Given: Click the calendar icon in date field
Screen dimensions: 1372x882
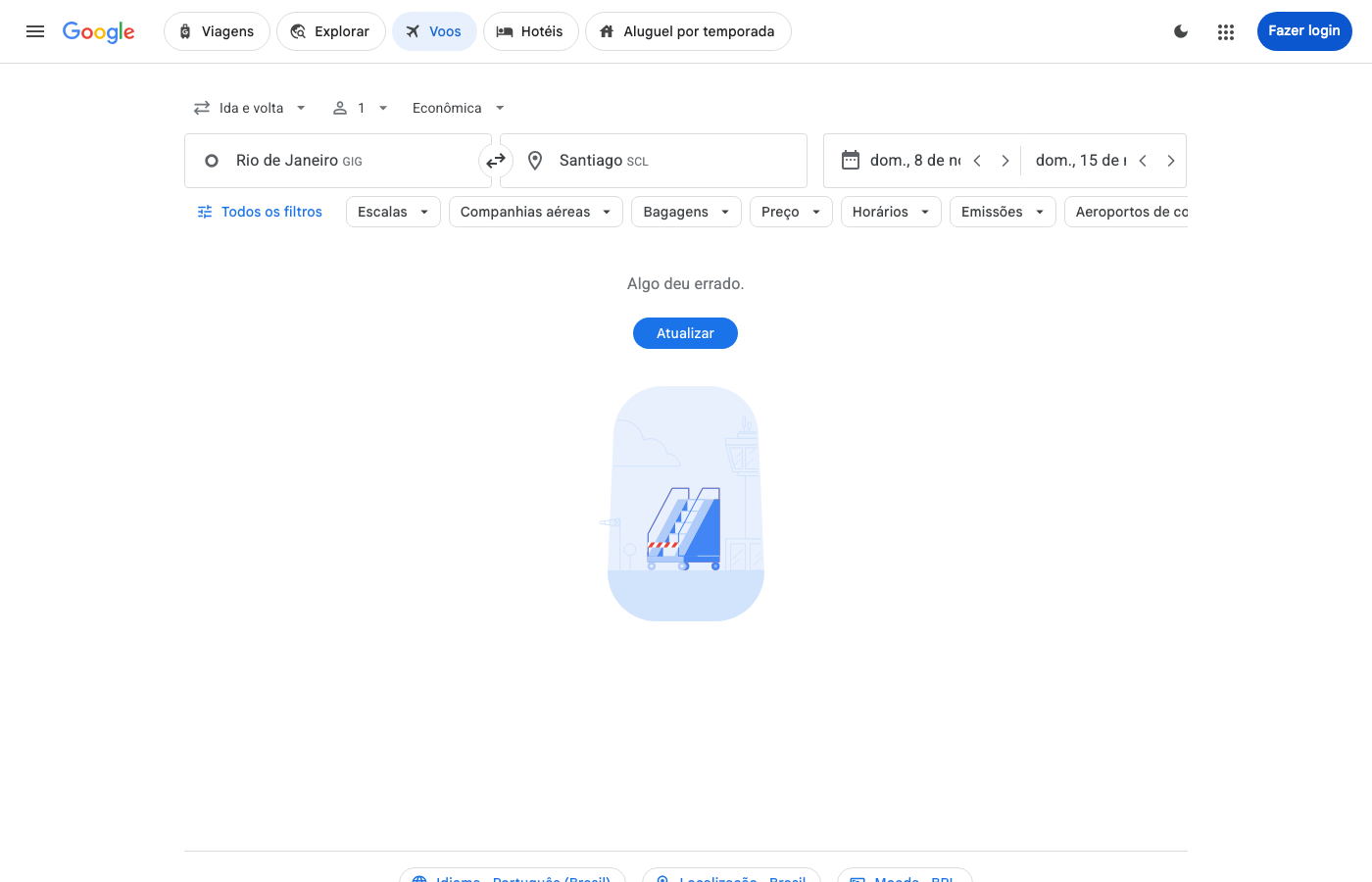Looking at the screenshot, I should (x=851, y=160).
